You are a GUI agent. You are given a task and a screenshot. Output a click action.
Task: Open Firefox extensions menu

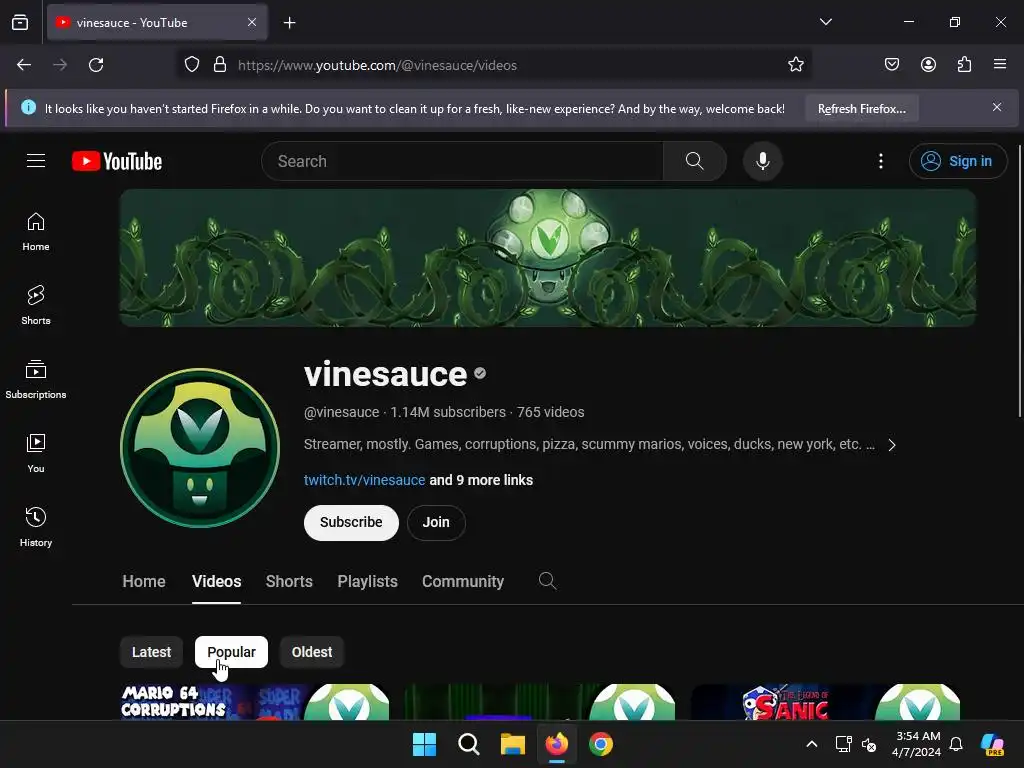964,65
